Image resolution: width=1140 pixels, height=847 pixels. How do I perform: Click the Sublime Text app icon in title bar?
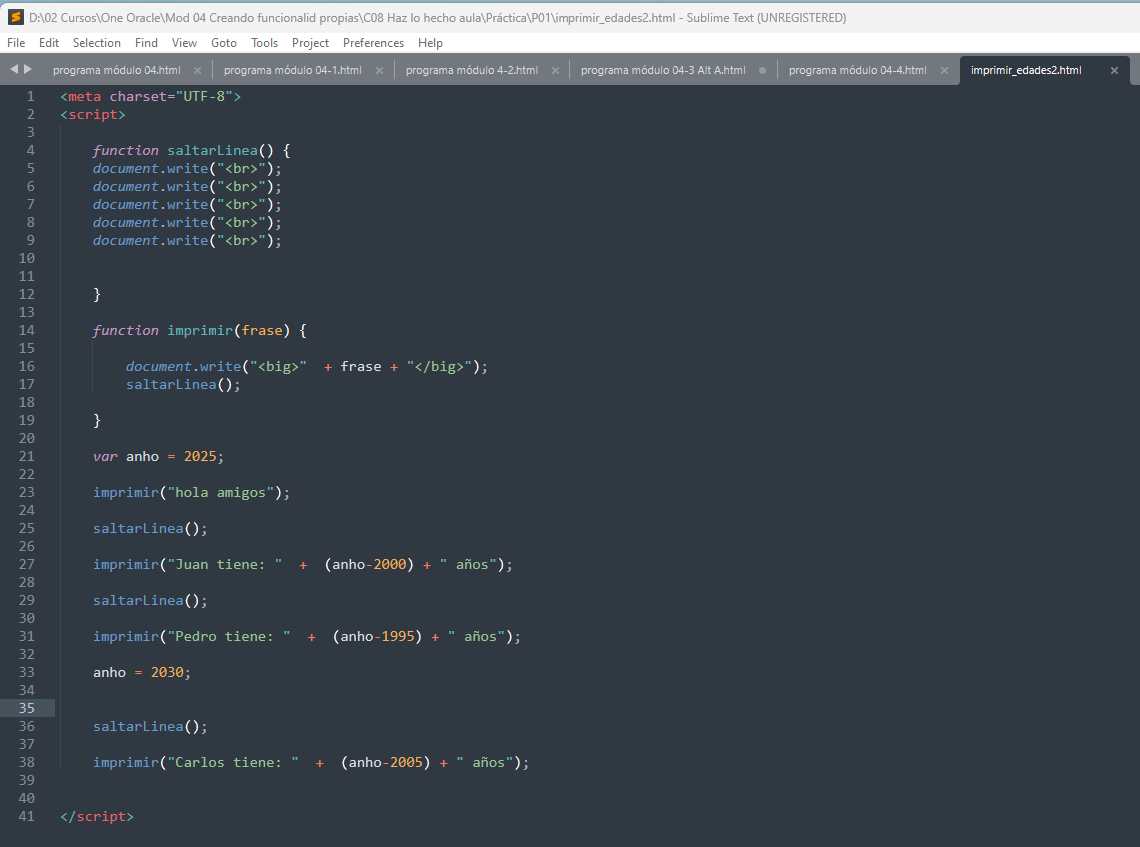[x=15, y=17]
